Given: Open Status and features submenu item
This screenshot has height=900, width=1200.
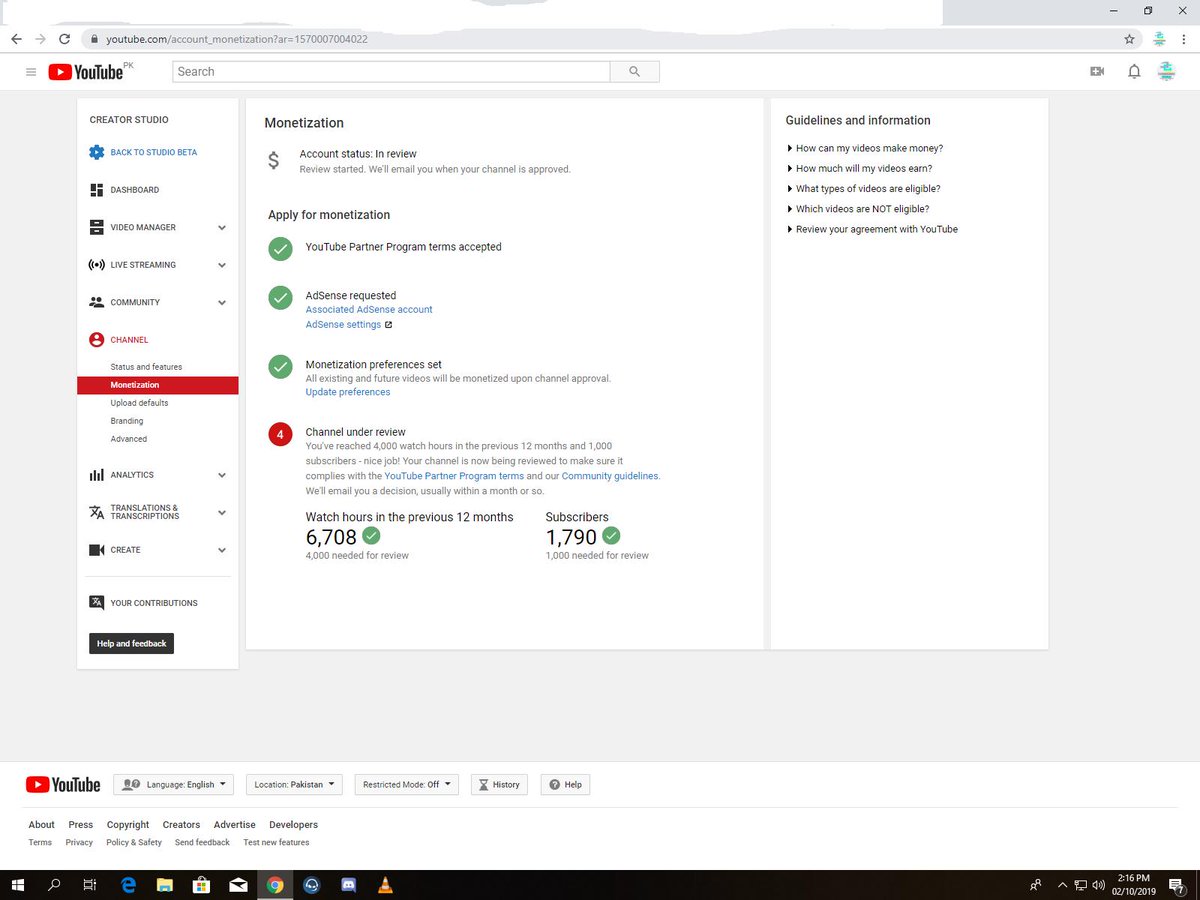Looking at the screenshot, I should [x=146, y=367].
